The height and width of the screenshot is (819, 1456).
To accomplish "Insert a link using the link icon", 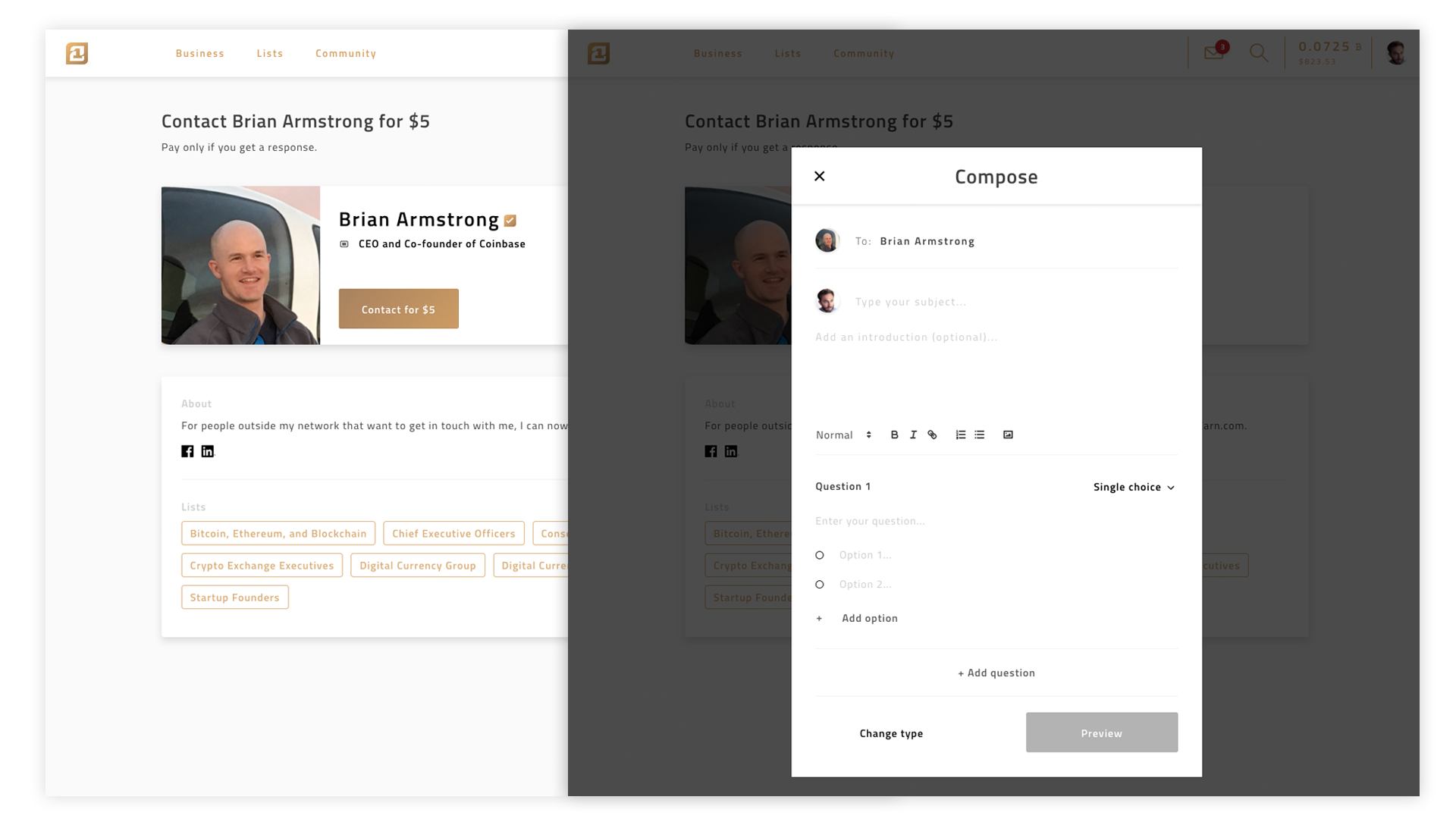I will coord(932,435).
